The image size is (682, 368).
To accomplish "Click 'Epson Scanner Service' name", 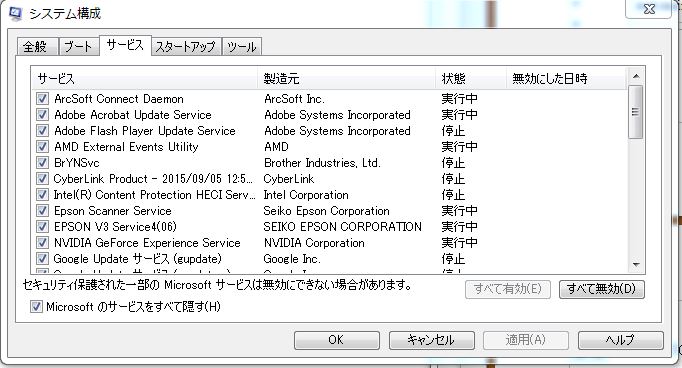I will click(113, 211).
